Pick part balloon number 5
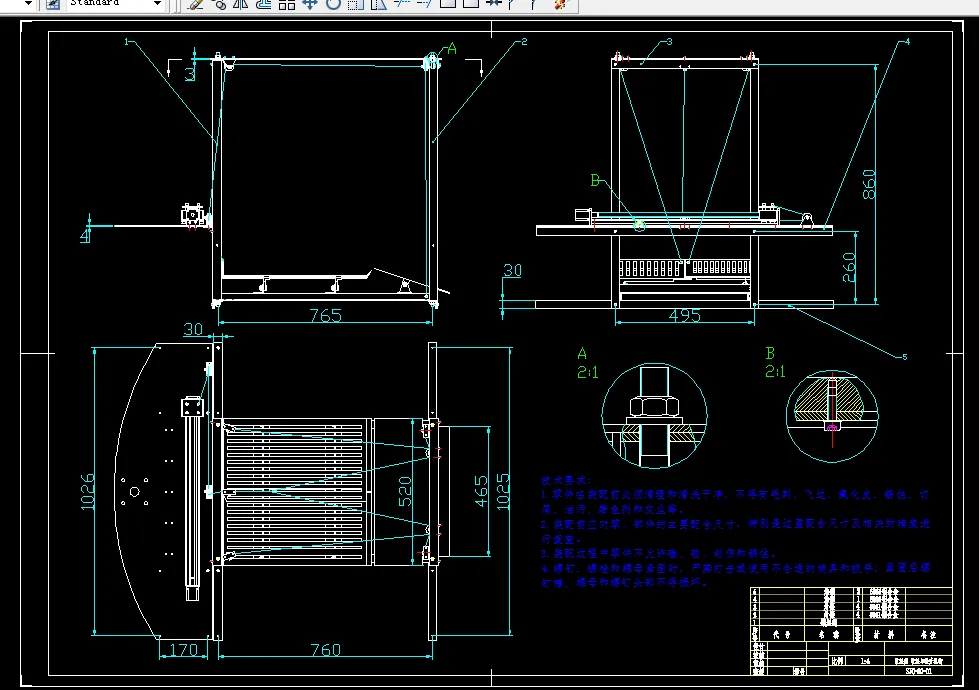979x690 pixels. pyautogui.click(x=904, y=357)
